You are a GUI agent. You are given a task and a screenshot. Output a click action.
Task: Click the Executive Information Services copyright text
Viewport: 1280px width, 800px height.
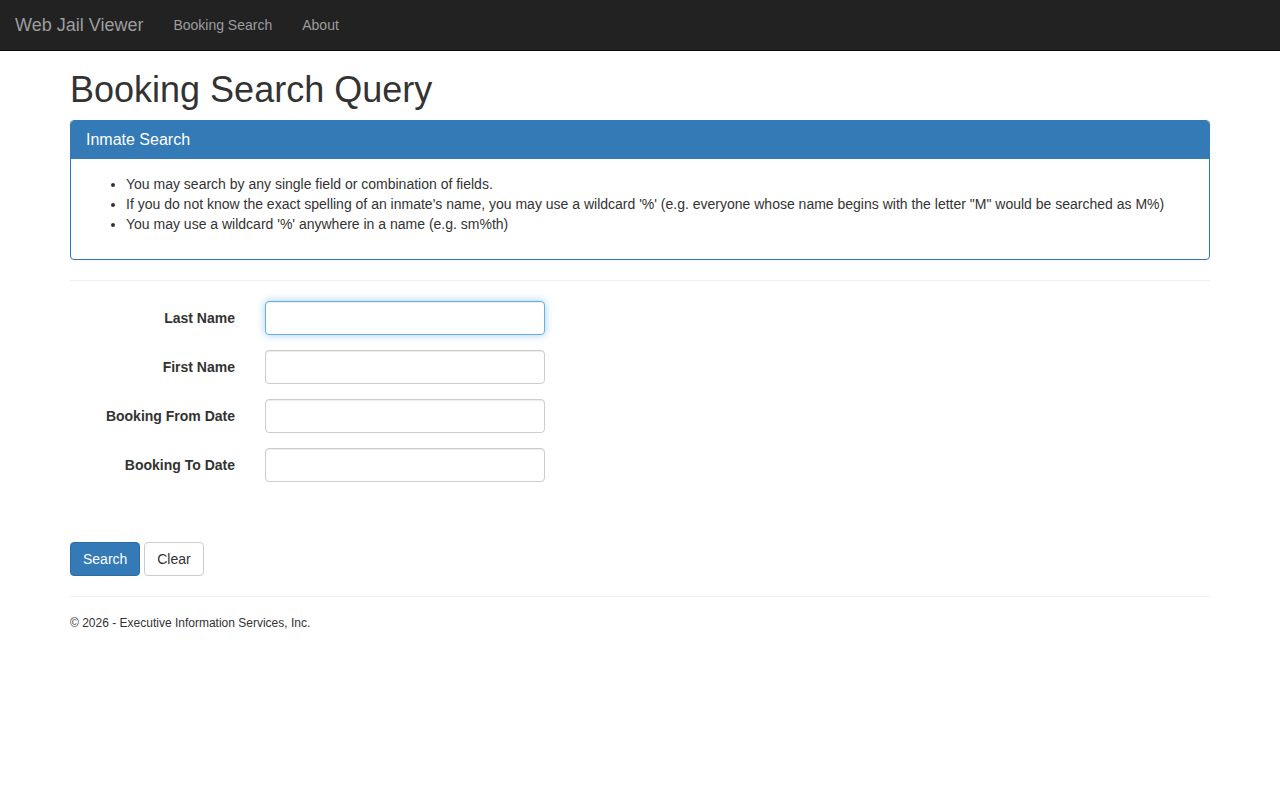point(190,623)
